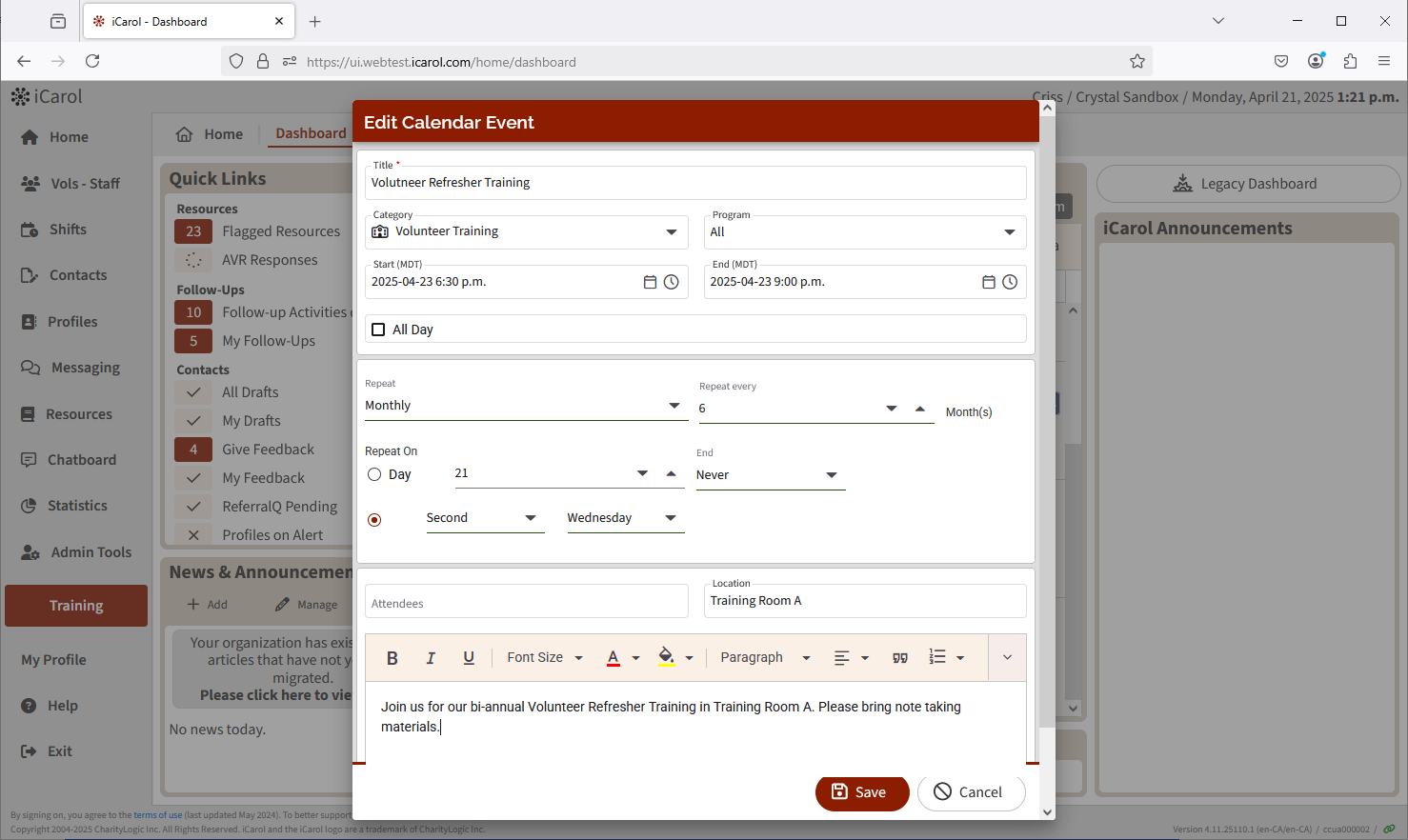Select the Second Wednesday radio option

tap(374, 520)
